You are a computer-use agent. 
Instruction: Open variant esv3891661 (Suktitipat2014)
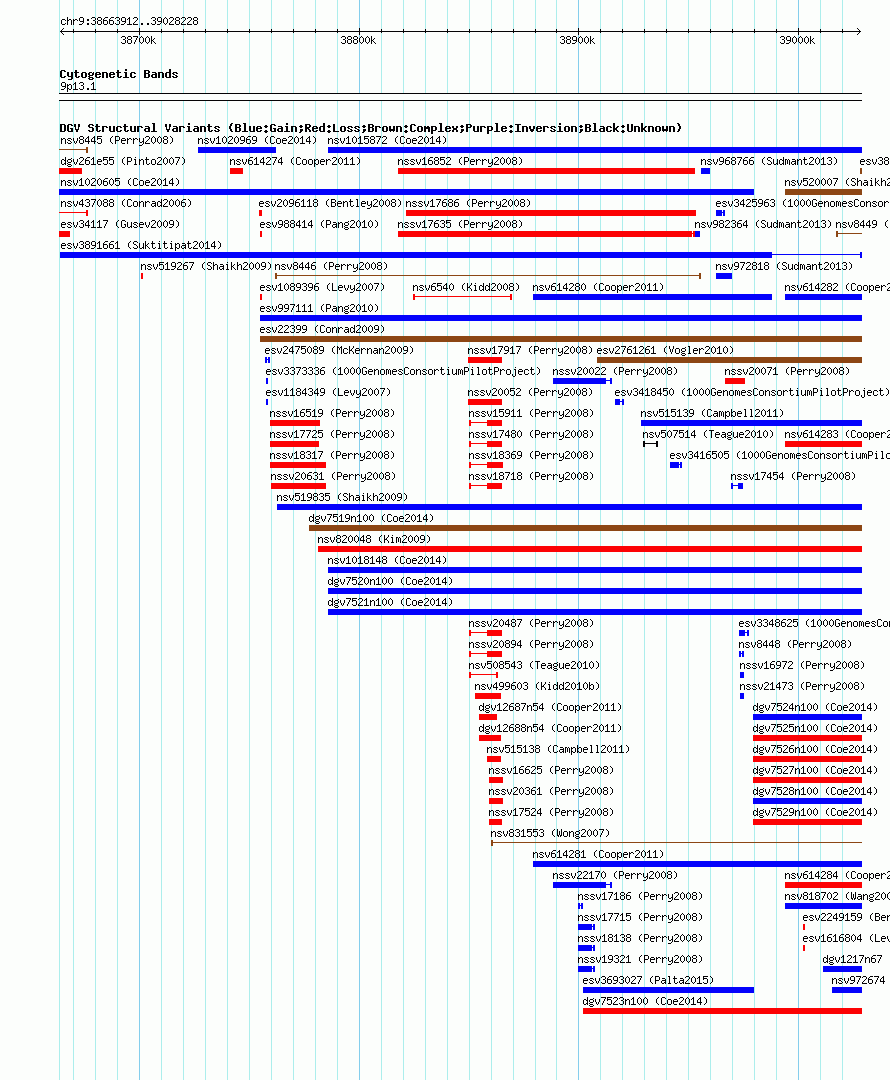point(141,245)
